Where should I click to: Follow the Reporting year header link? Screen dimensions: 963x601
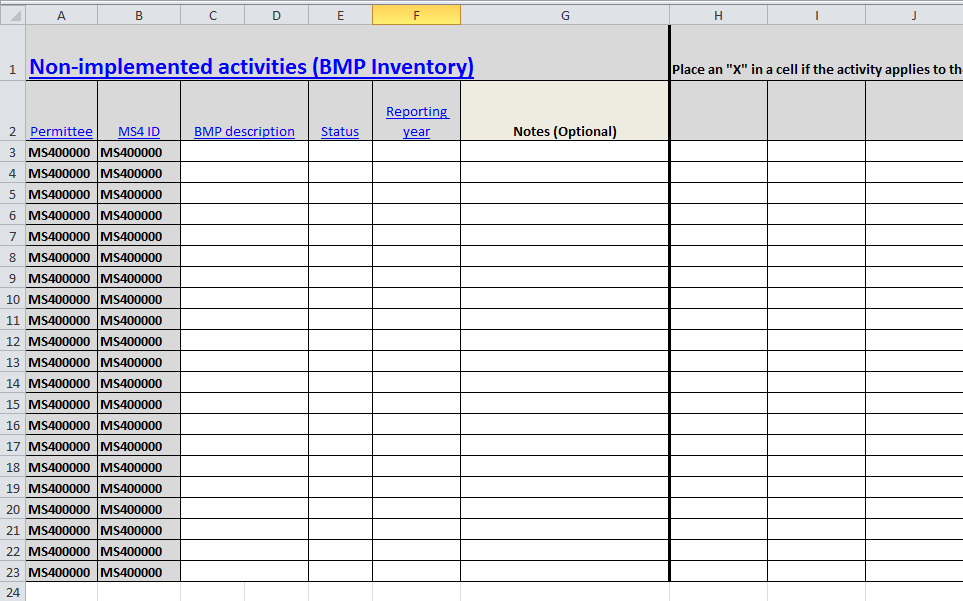coord(417,121)
